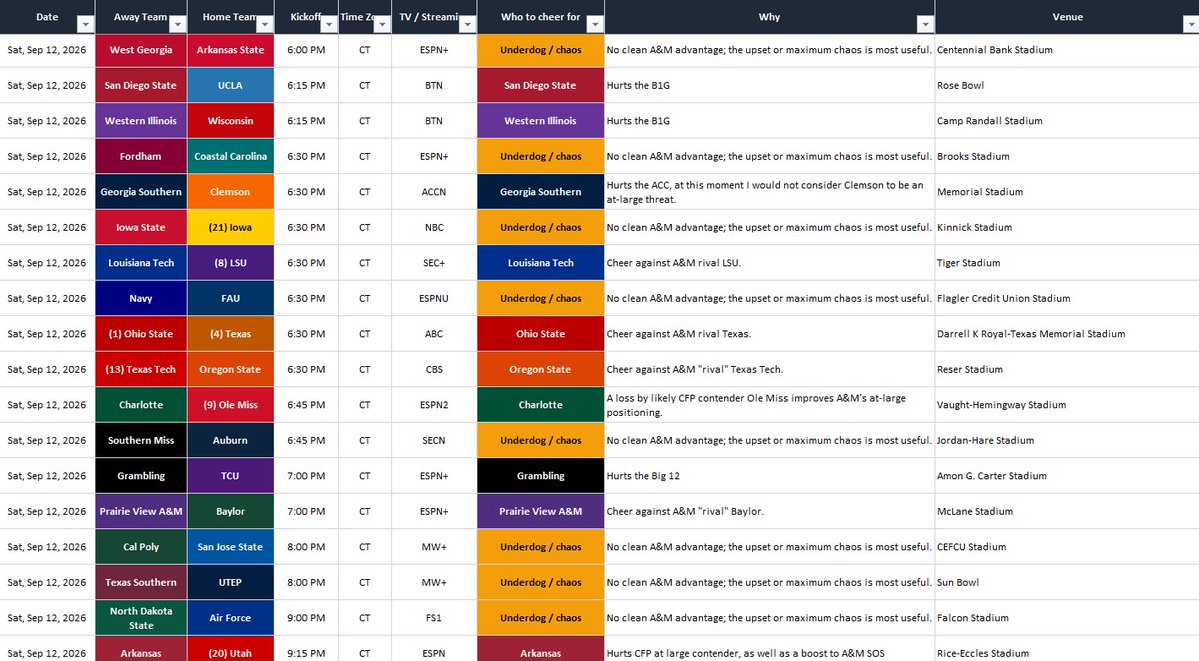
Task: Select the Falcon Stadium venue cell
Action: (x=1067, y=618)
